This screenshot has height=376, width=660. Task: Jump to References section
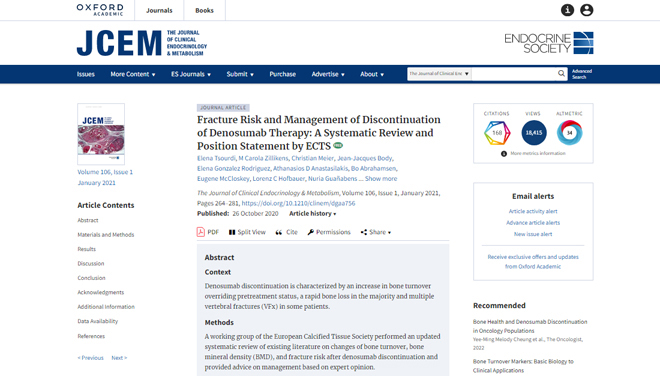click(91, 336)
